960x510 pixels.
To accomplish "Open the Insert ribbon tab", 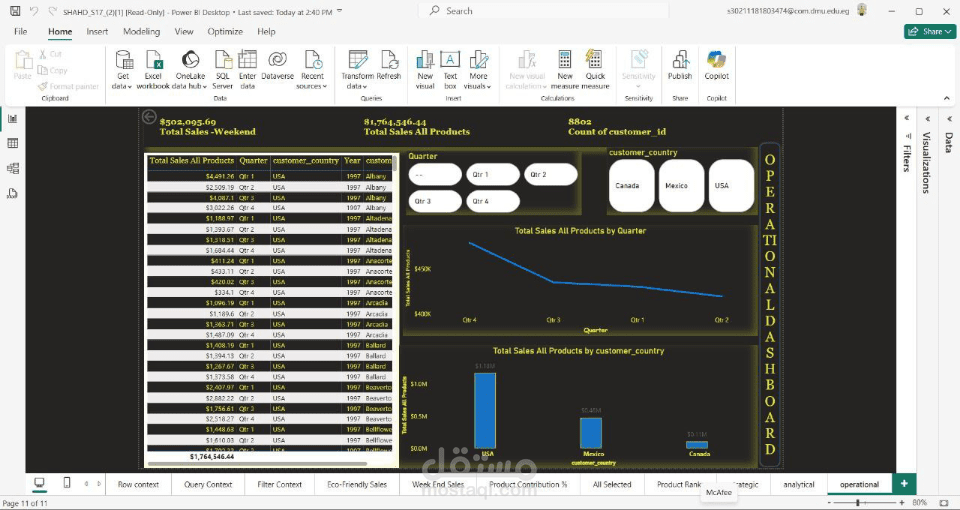I will pyautogui.click(x=97, y=31).
